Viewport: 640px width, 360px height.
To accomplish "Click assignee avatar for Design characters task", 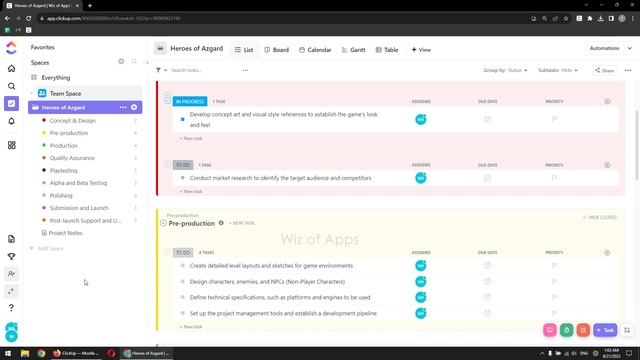I will 420,282.
